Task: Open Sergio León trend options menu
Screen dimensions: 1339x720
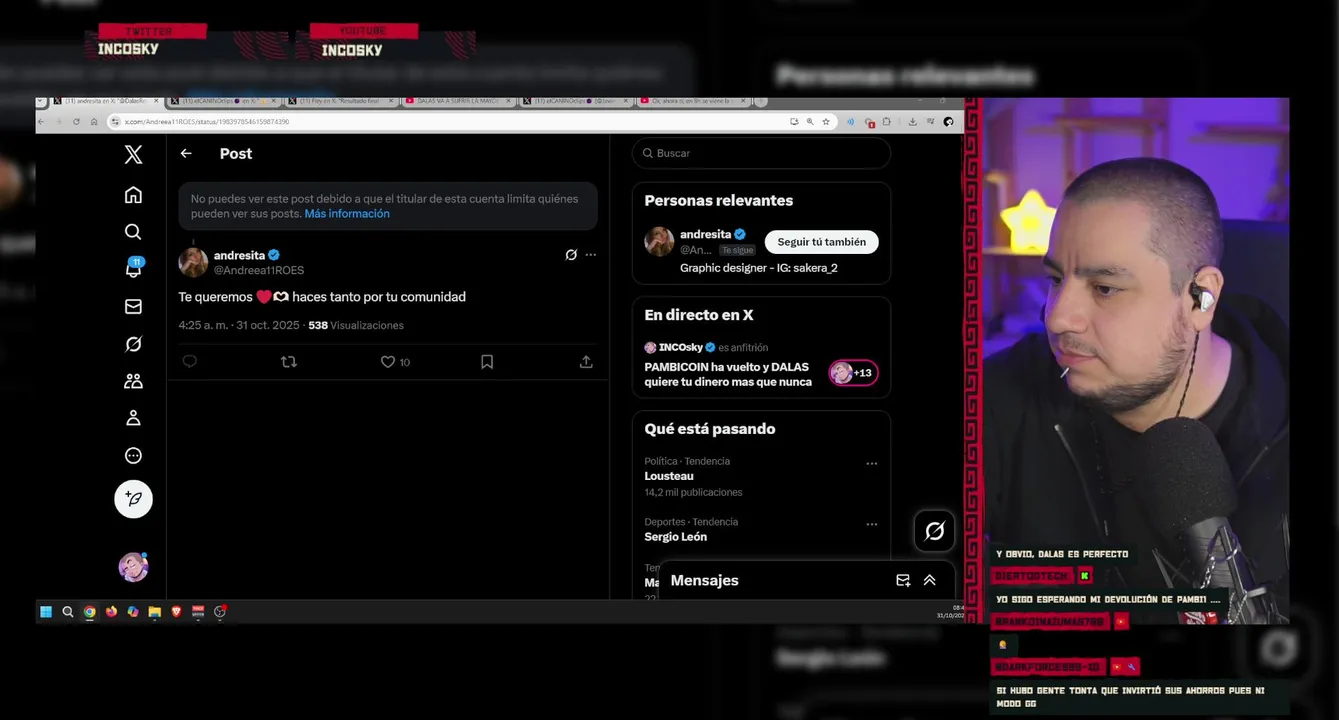Action: click(872, 525)
